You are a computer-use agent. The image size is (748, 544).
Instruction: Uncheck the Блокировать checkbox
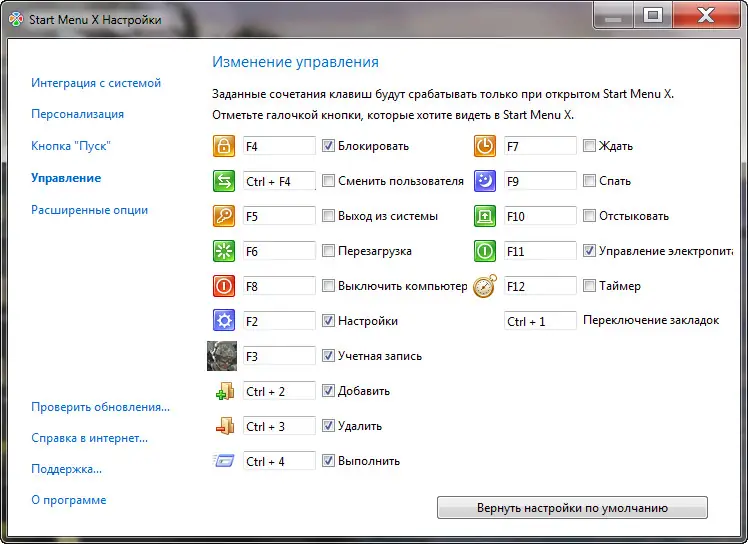click(328, 146)
